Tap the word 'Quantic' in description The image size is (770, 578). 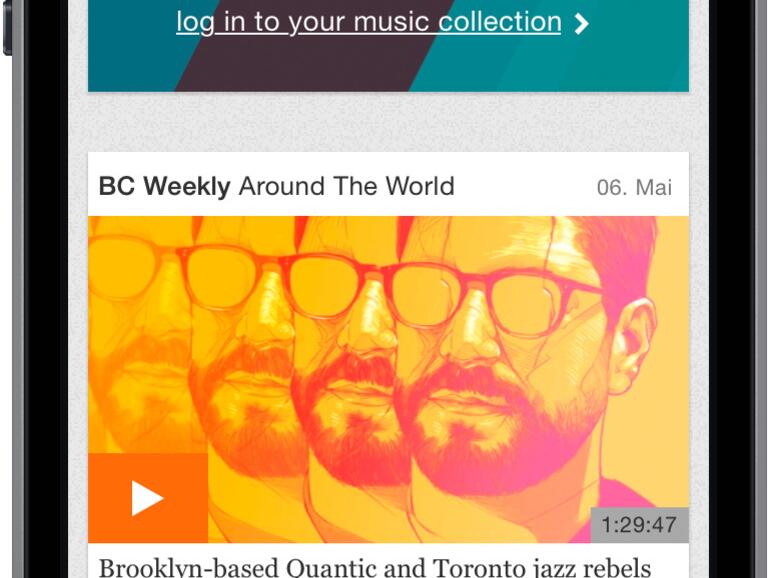click(x=331, y=568)
